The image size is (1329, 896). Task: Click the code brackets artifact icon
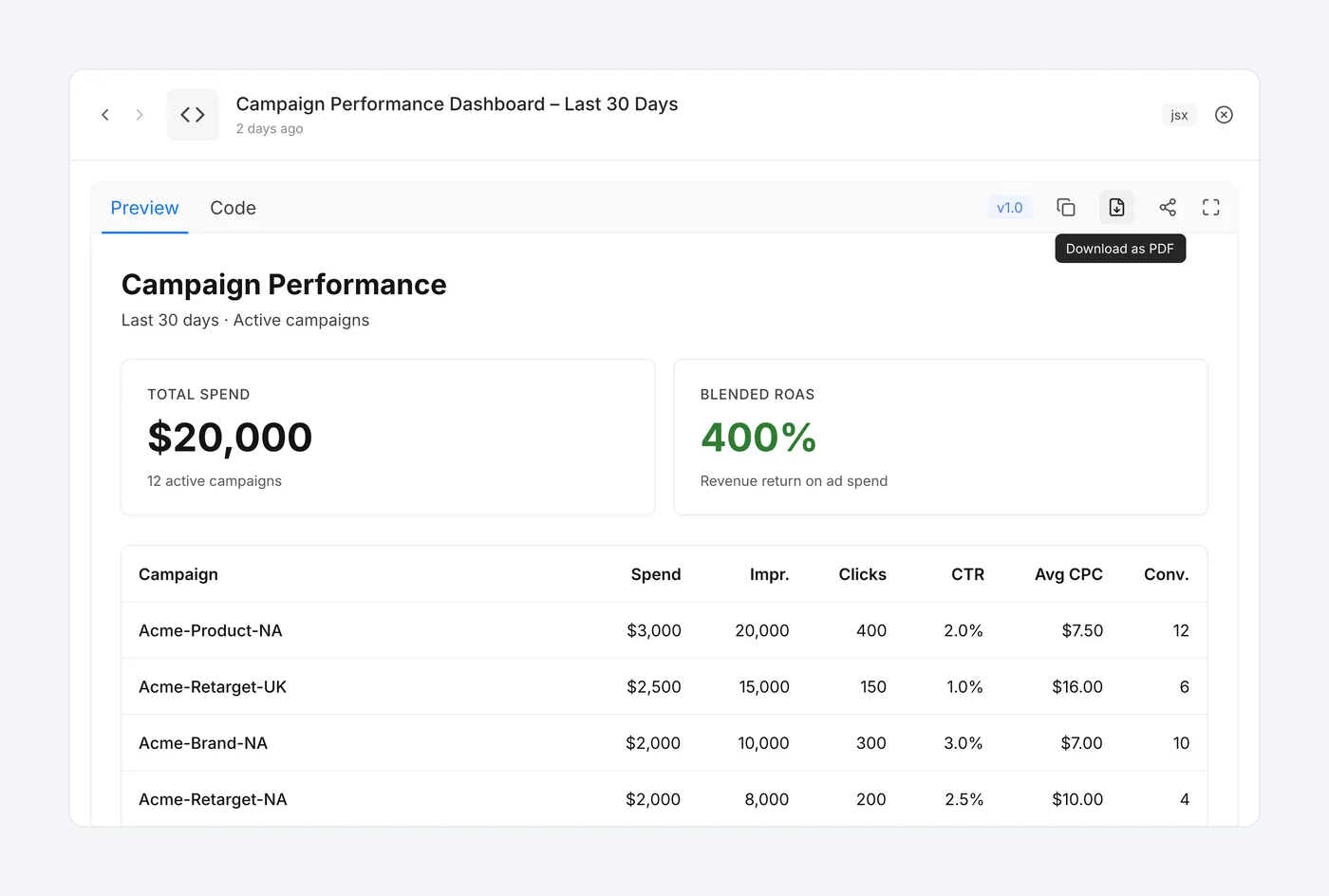click(x=193, y=115)
